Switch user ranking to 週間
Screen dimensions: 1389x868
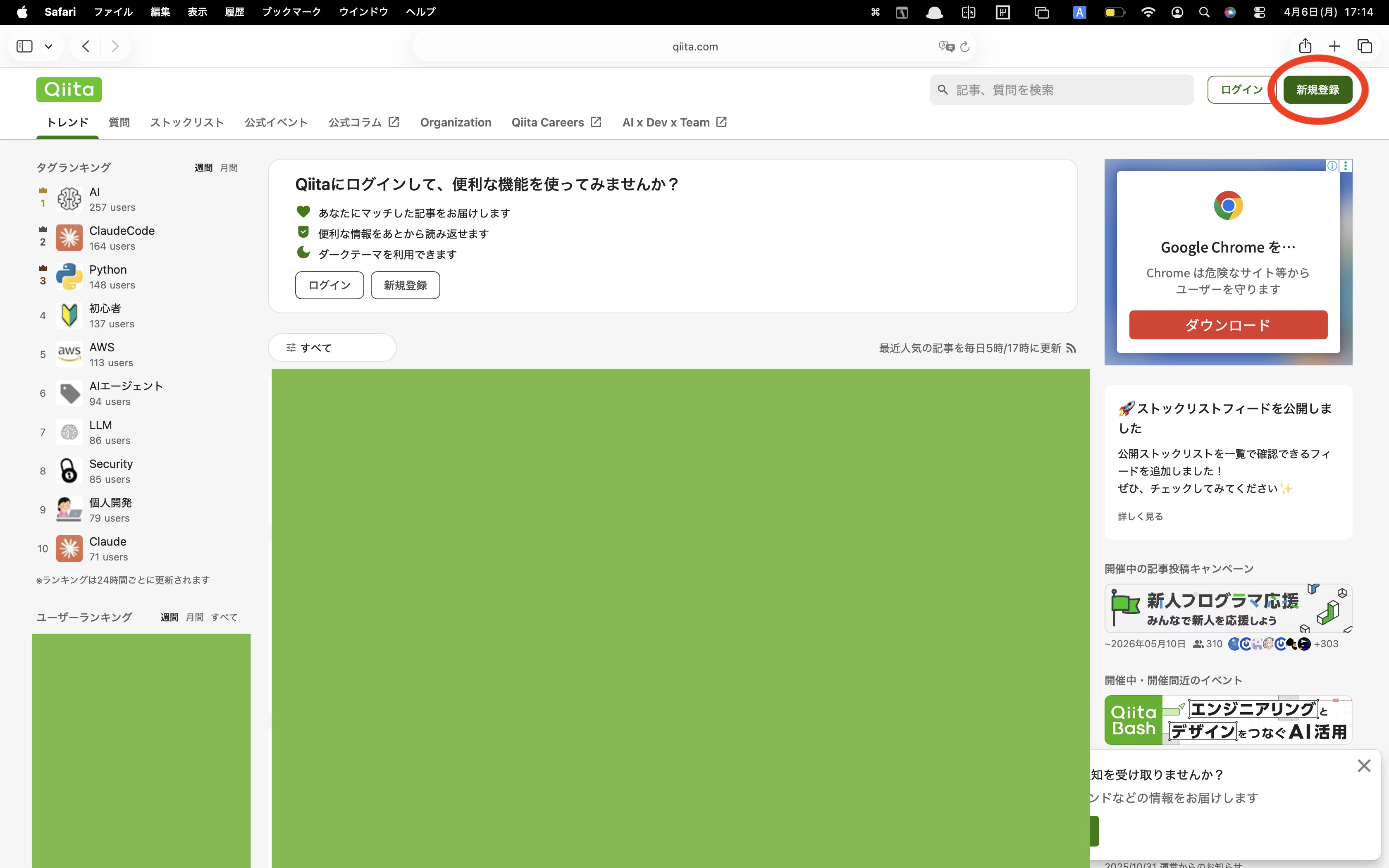click(169, 617)
